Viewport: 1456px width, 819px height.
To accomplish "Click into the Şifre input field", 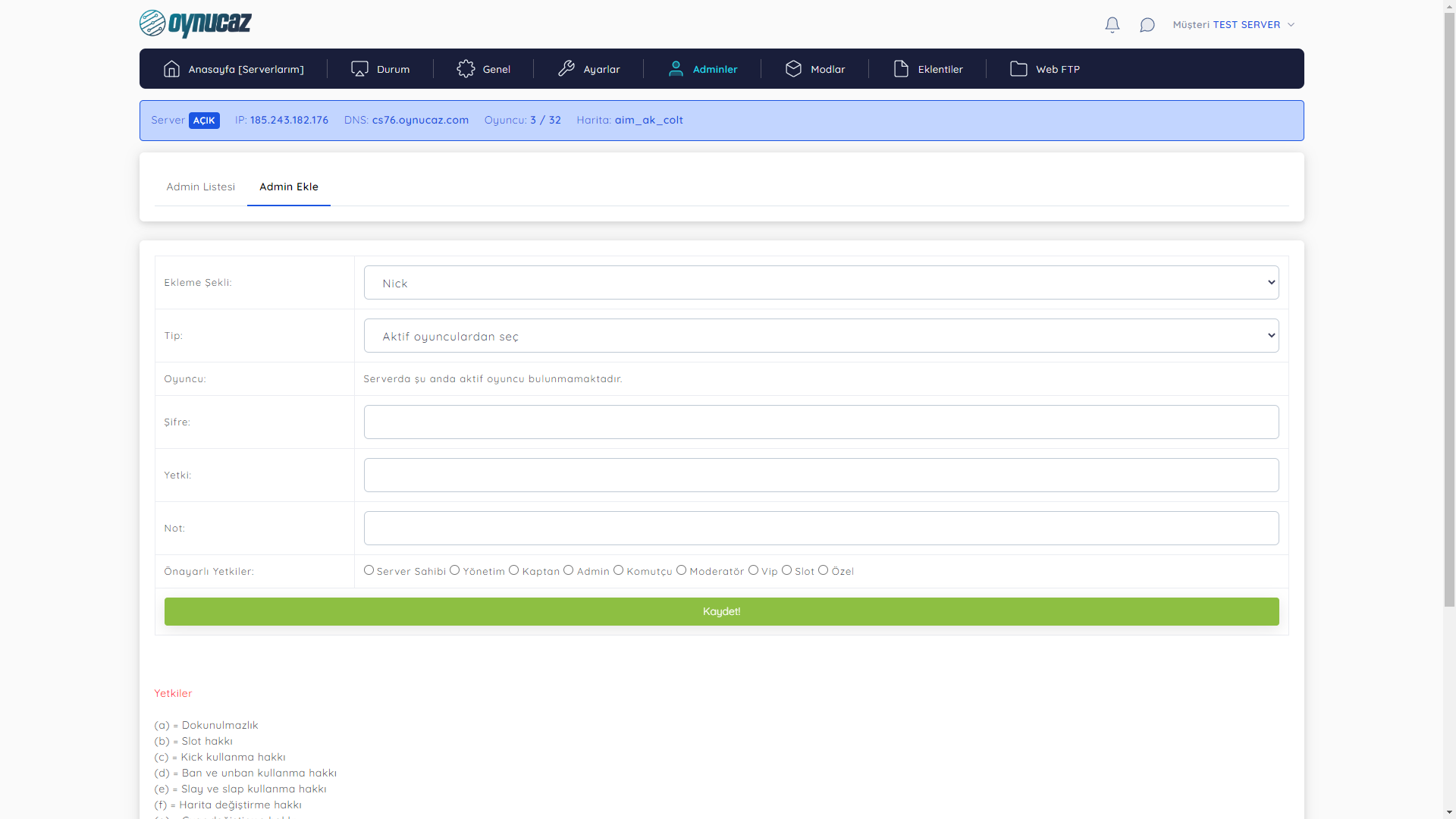I will 821,422.
